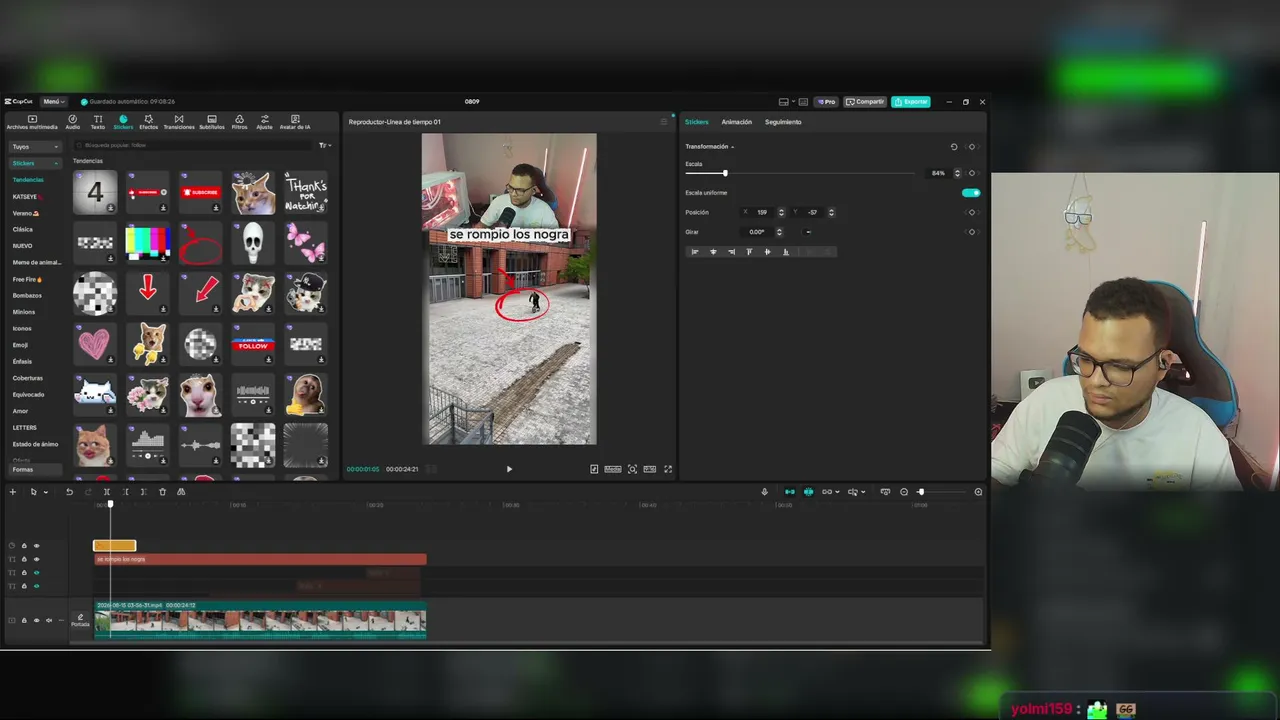Split the clip at the playhead
The height and width of the screenshot is (720, 1280).
[x=107, y=492]
